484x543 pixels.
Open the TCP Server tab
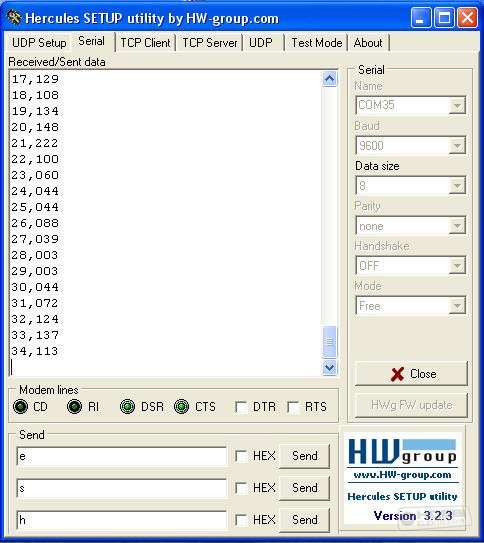click(x=210, y=43)
